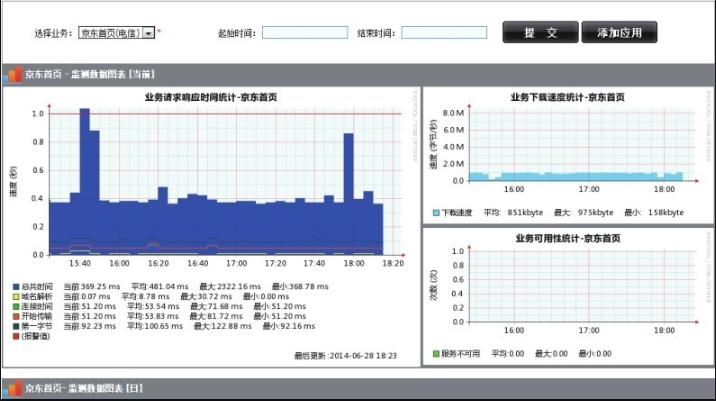Click the chart title 业务可用性统计-京东首页
Viewport: 716px width, 401px height.
click(x=568, y=238)
